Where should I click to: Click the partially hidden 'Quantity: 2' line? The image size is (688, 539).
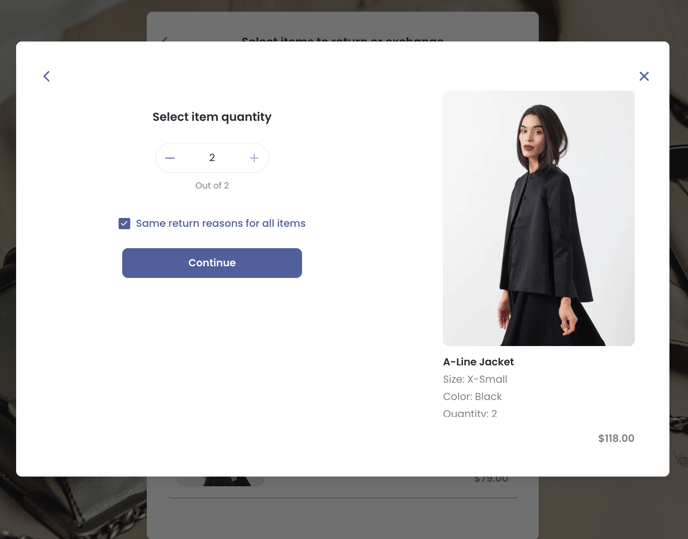coord(470,413)
